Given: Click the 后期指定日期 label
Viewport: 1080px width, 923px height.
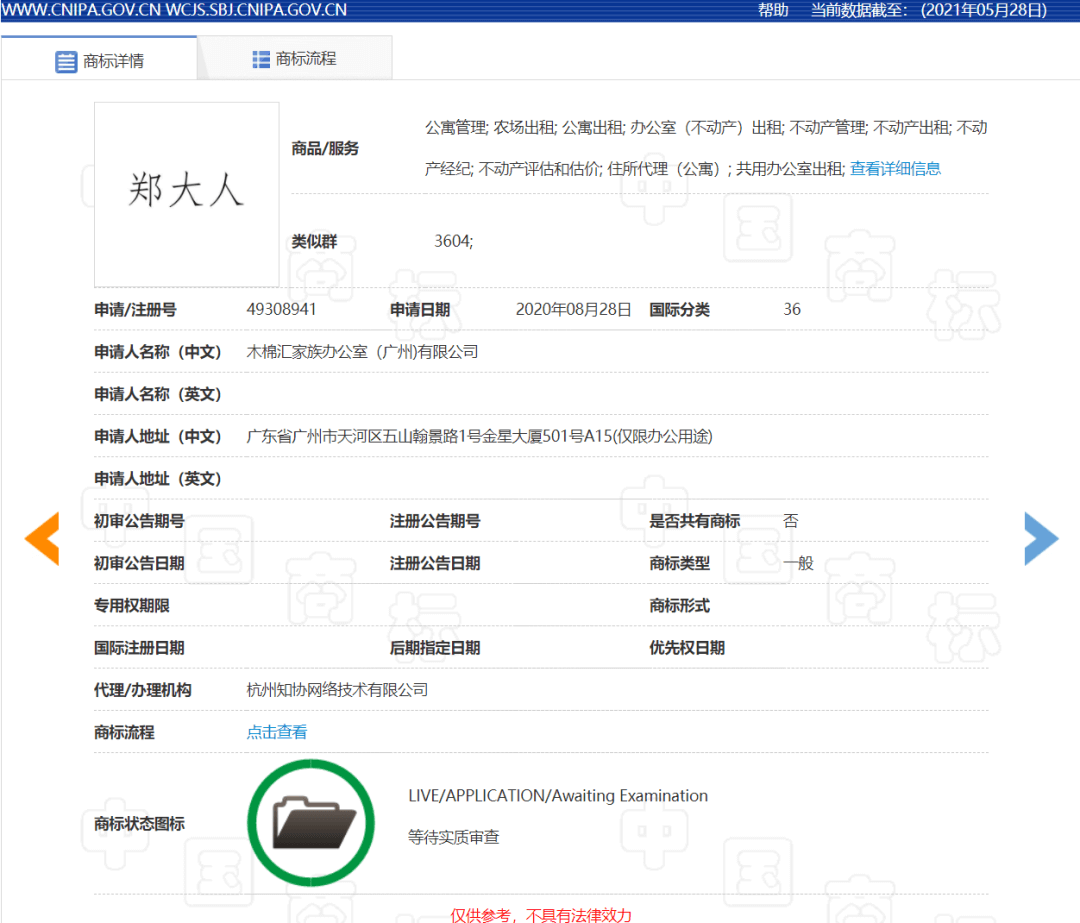Looking at the screenshot, I should click(x=435, y=647).
